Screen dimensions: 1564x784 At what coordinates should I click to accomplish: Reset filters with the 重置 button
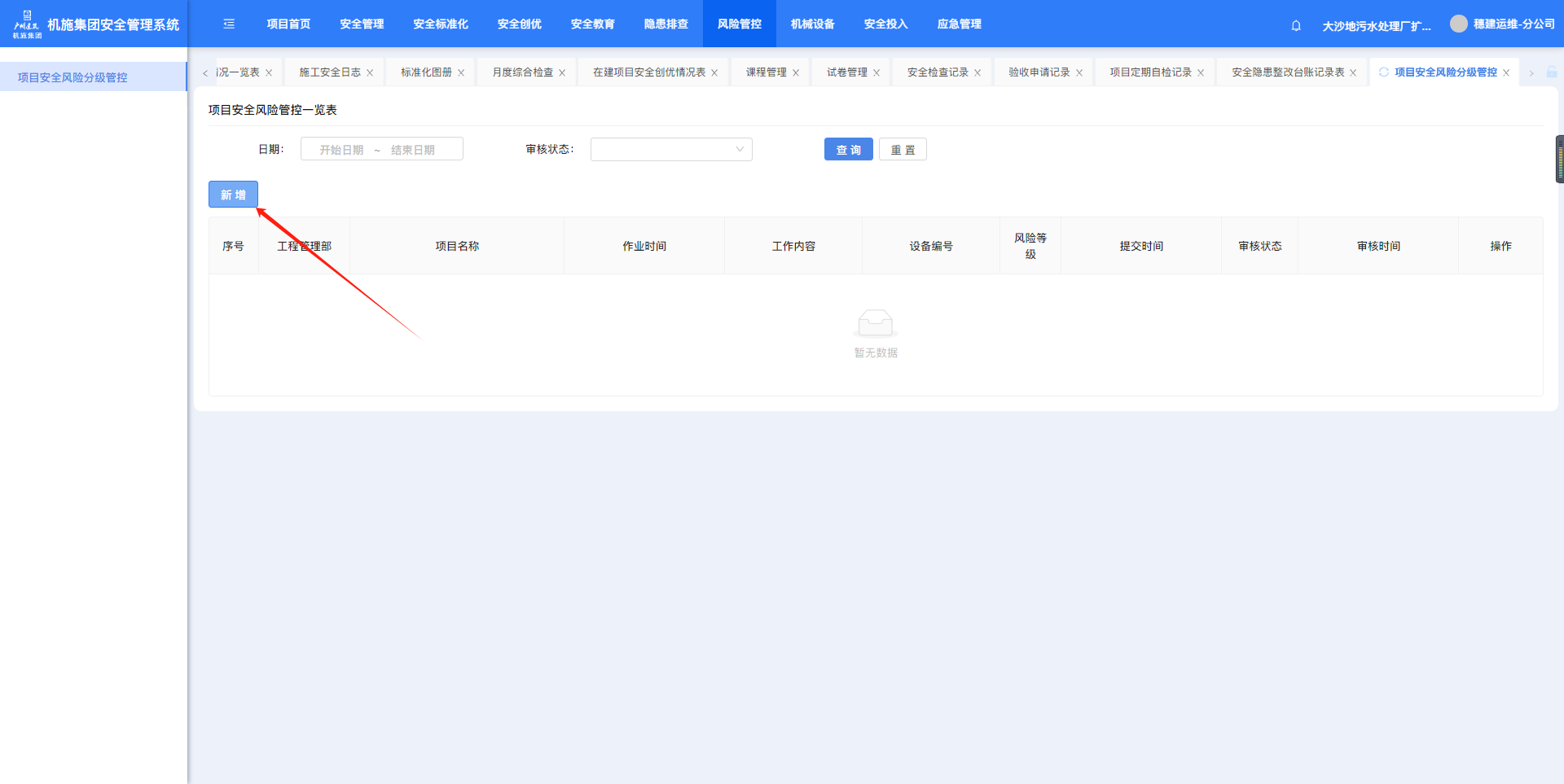(903, 150)
